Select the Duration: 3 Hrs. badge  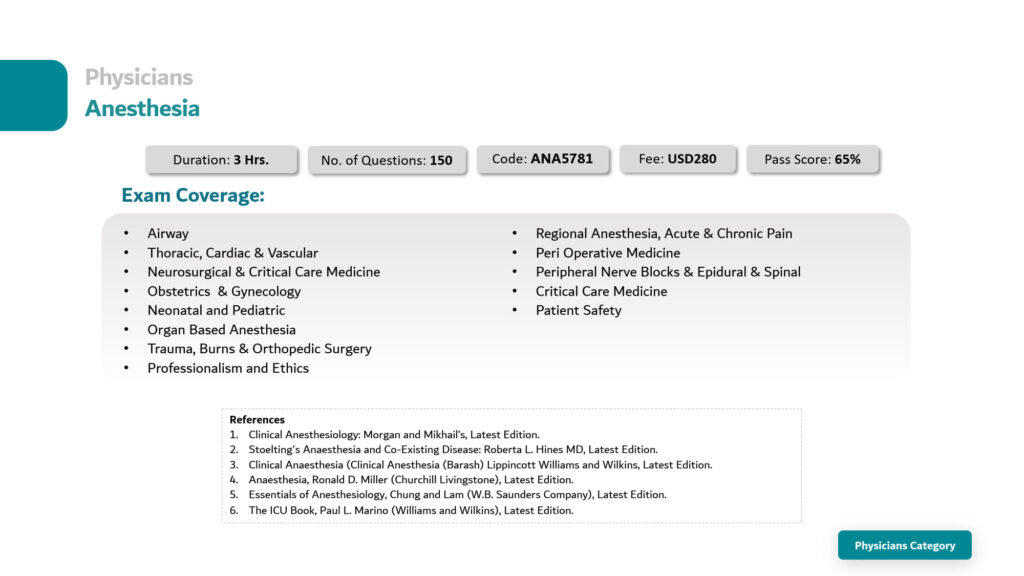tap(221, 160)
